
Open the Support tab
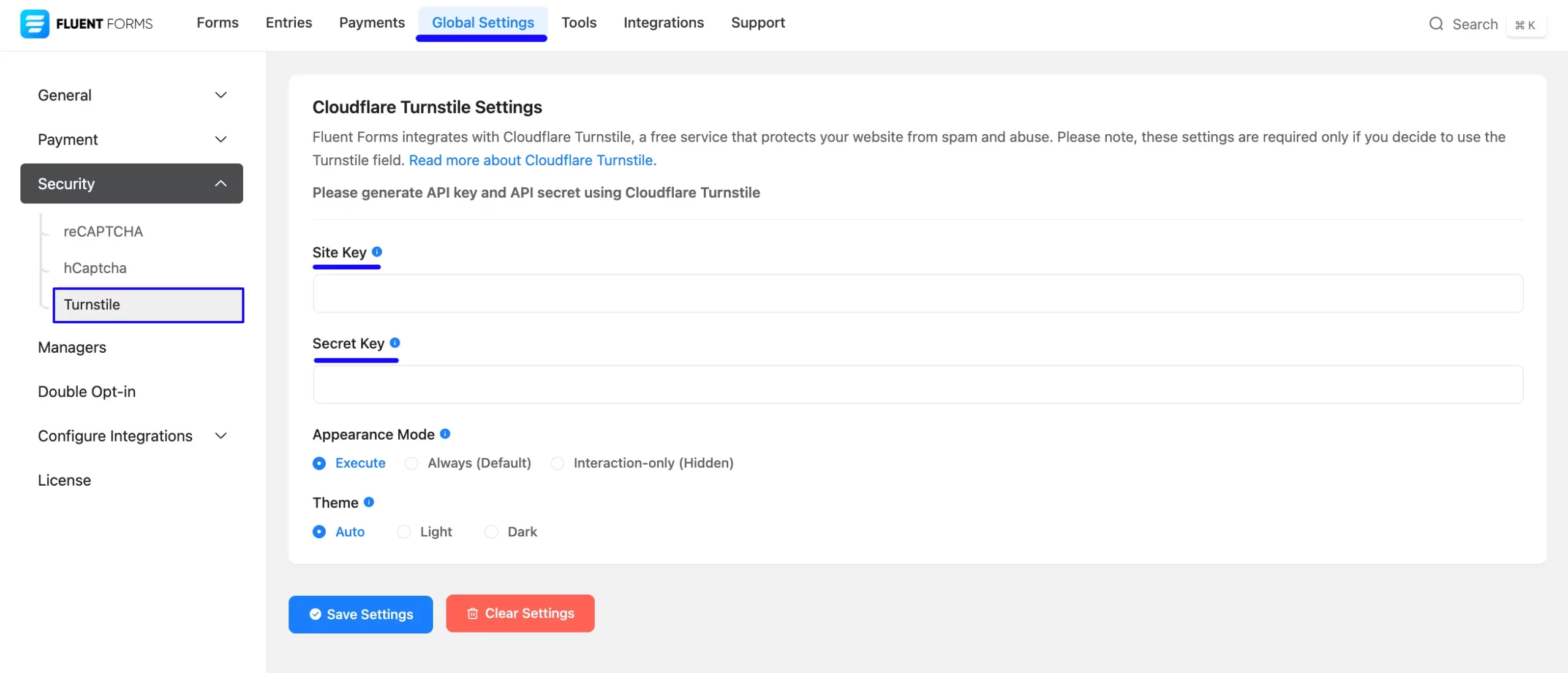coord(758,23)
